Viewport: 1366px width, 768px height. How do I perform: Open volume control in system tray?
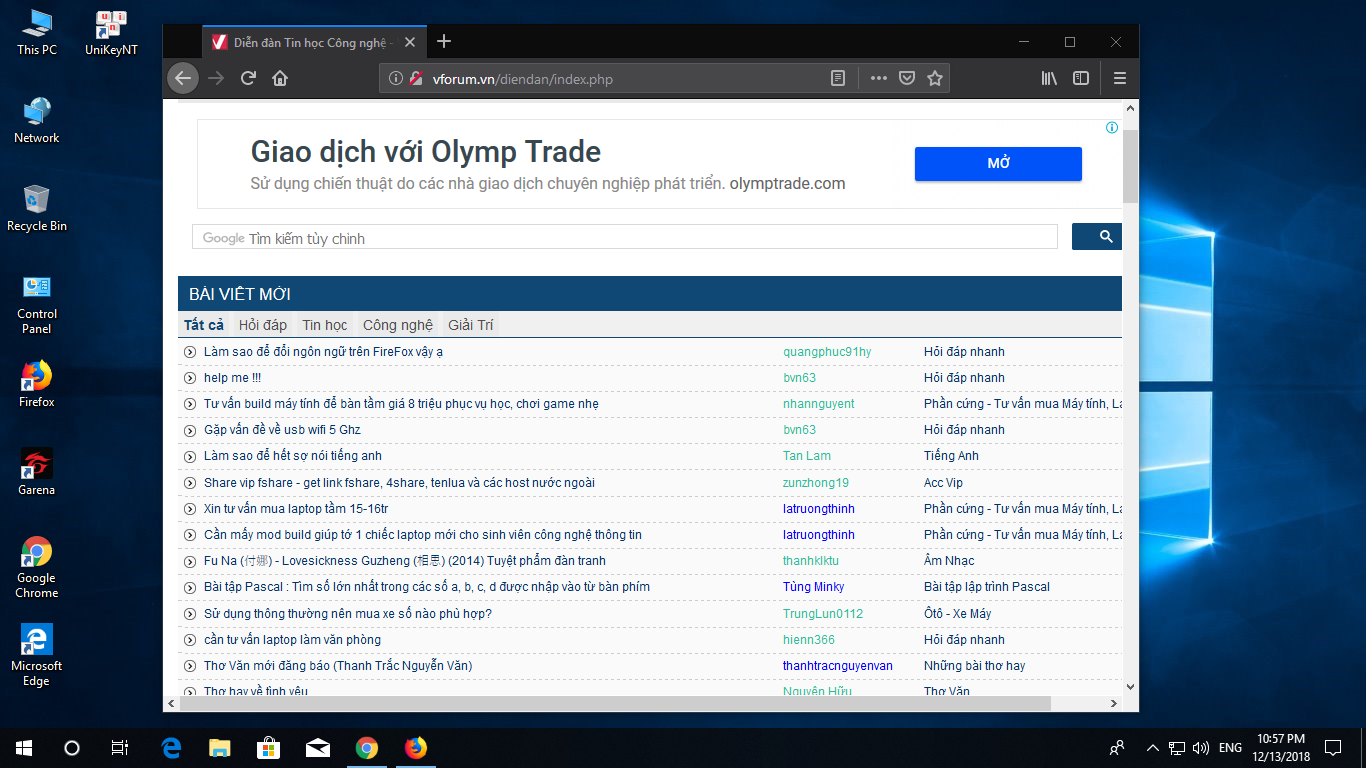point(1201,747)
